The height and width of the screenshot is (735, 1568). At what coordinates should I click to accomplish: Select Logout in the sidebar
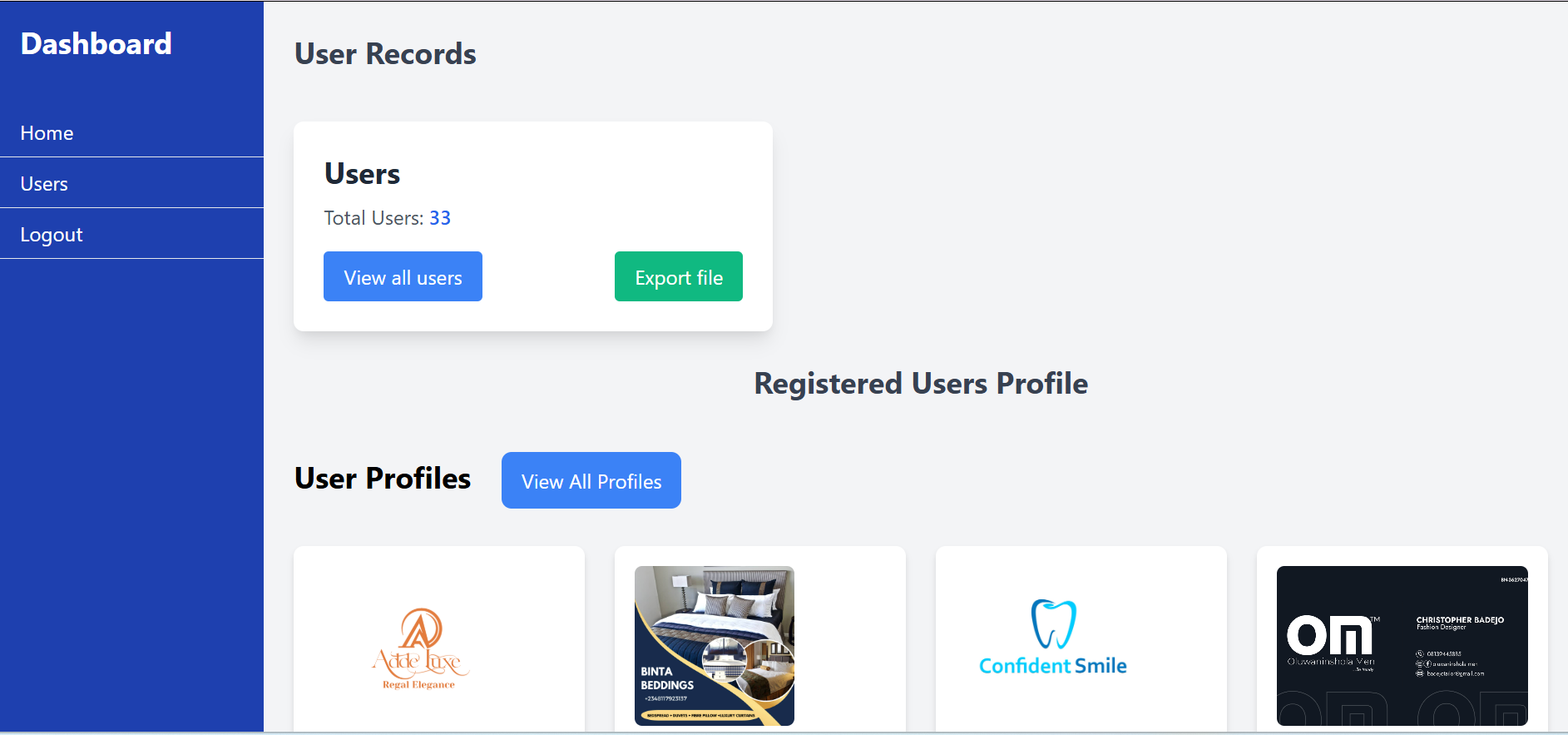coord(52,235)
